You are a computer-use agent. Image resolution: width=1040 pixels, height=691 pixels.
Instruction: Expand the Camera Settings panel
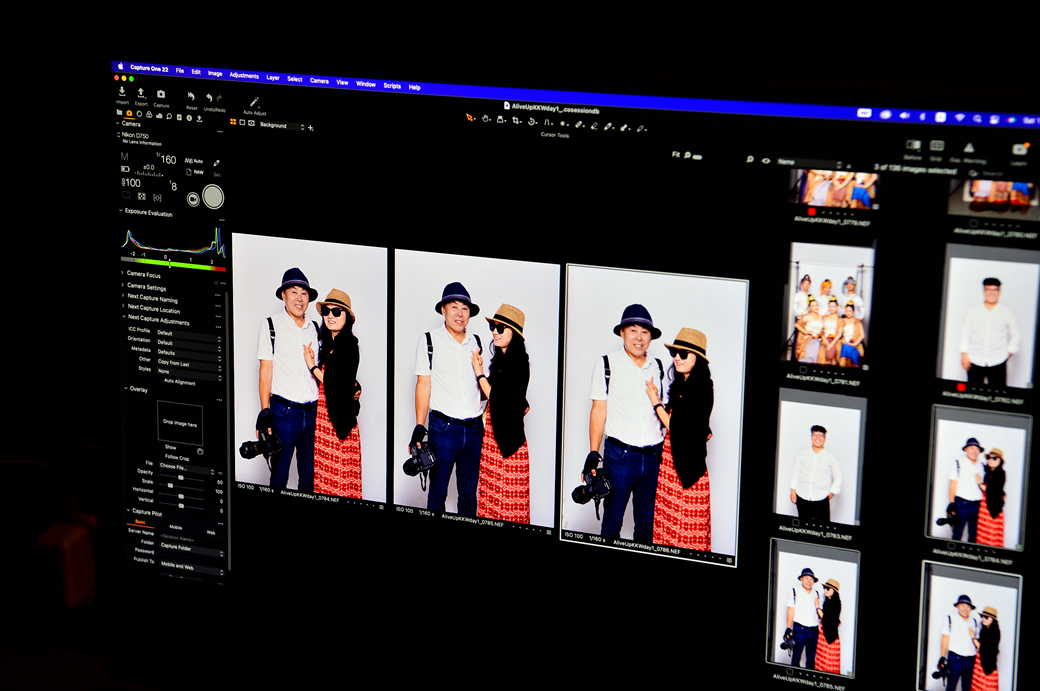click(122, 284)
